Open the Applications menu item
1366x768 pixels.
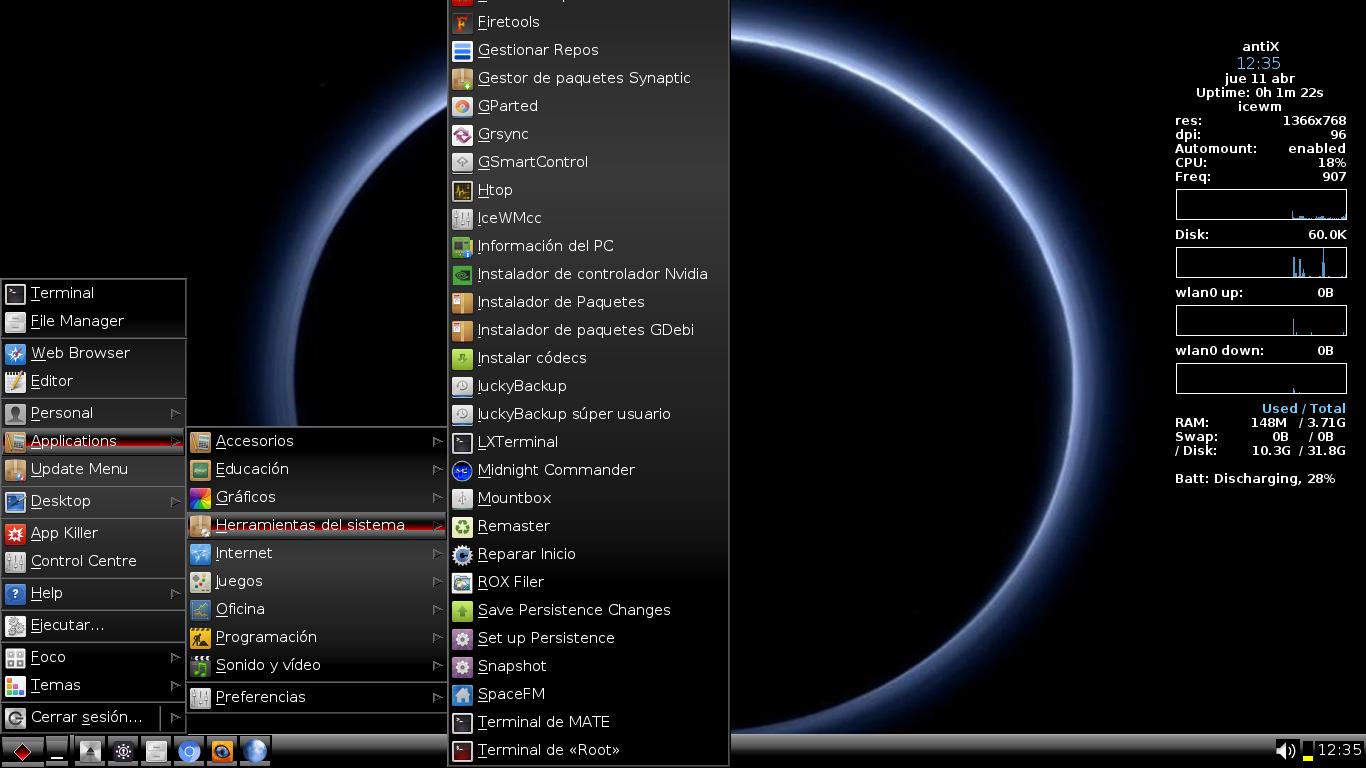[x=73, y=441]
